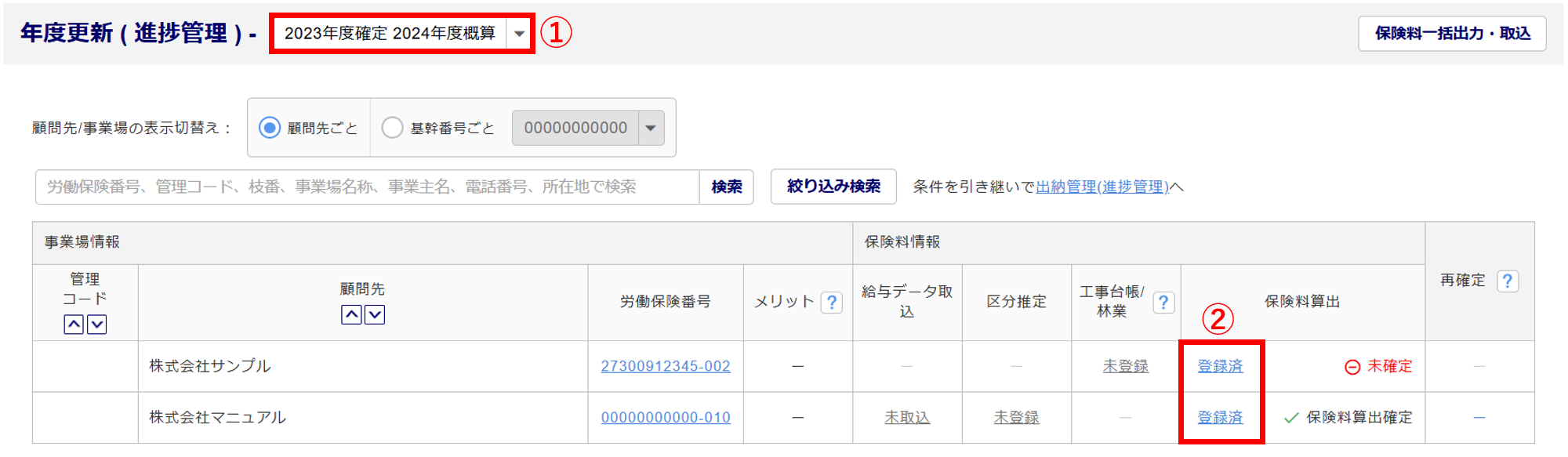Image resolution: width=1568 pixels, height=457 pixels.
Task: Sort 顧問先 descending with down arrow
Action: click(x=375, y=315)
